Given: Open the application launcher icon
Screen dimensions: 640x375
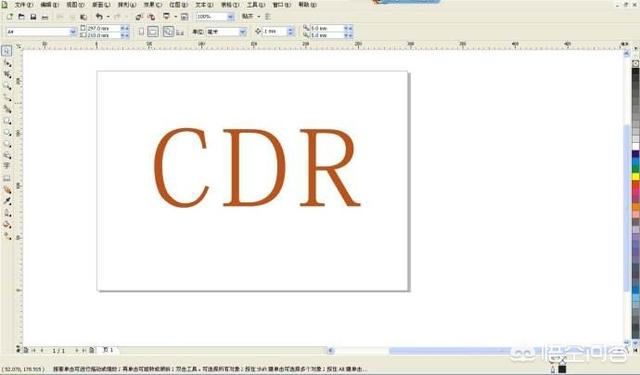Looking at the screenshot, I should [167, 16].
